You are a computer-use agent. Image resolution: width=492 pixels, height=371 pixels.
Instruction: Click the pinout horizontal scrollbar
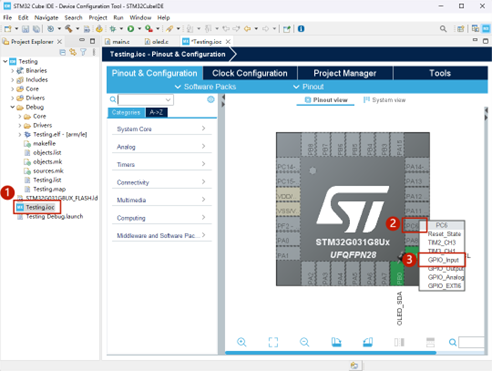[x=330, y=353]
